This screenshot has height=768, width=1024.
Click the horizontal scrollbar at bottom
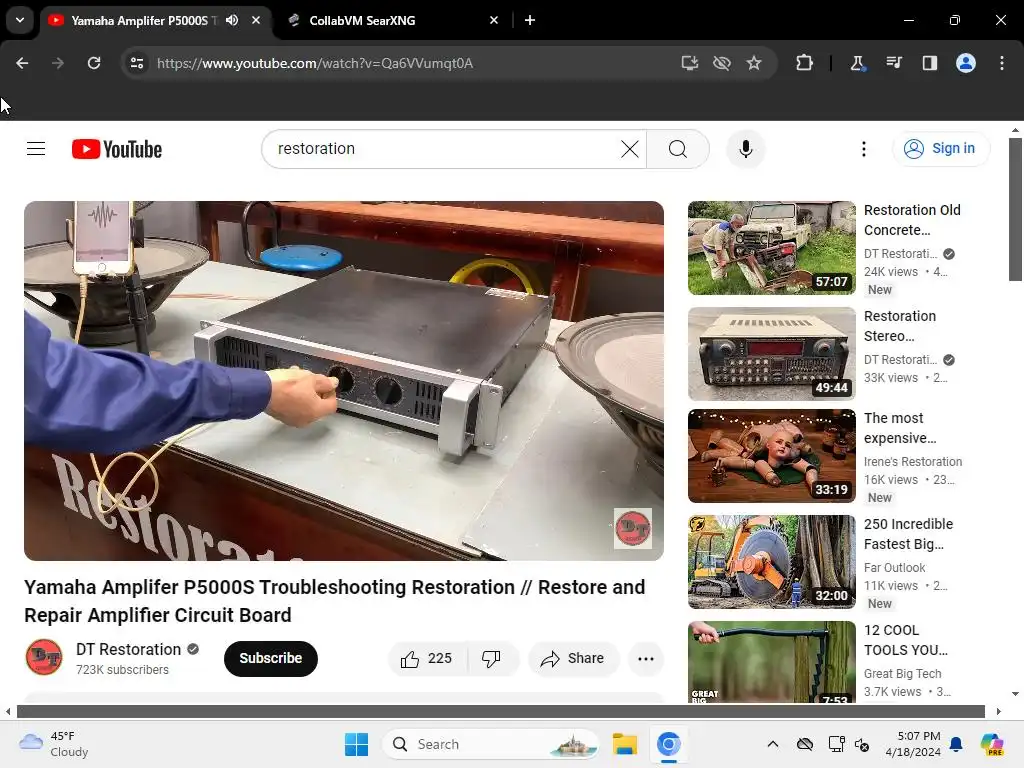(x=501, y=711)
